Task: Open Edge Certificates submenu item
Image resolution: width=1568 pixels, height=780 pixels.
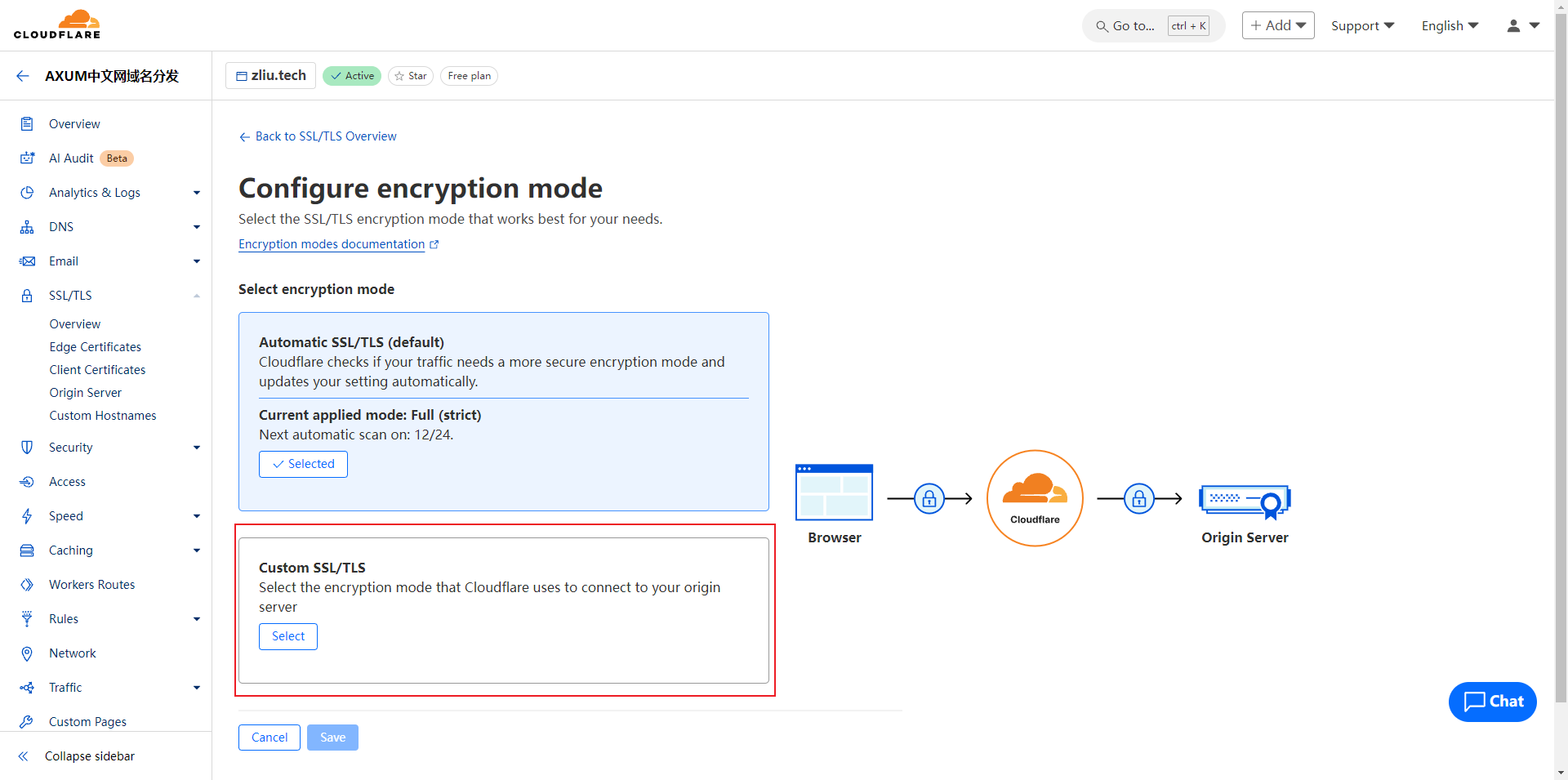Action: (x=96, y=347)
